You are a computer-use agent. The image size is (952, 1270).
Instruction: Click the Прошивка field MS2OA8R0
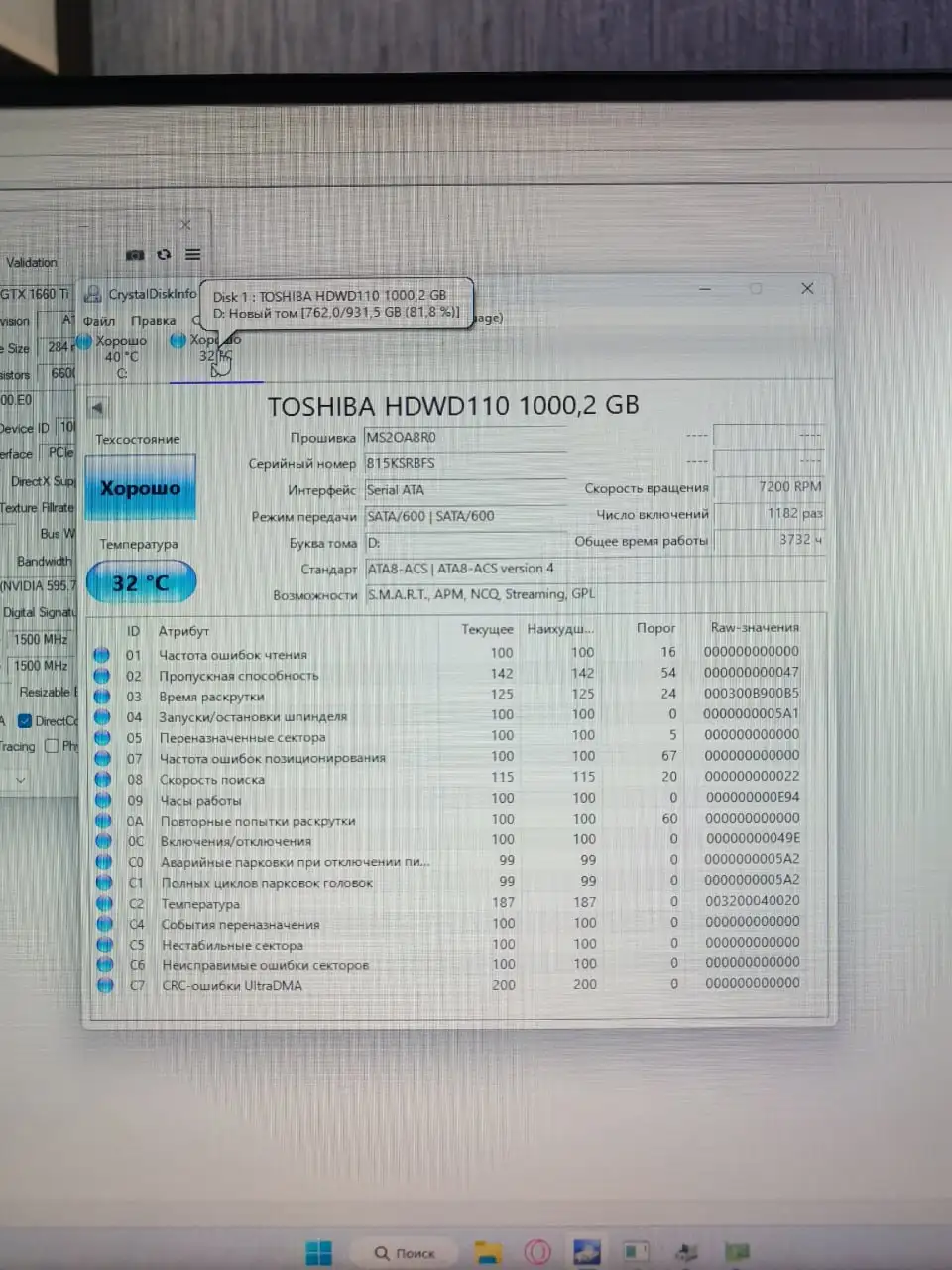point(465,437)
